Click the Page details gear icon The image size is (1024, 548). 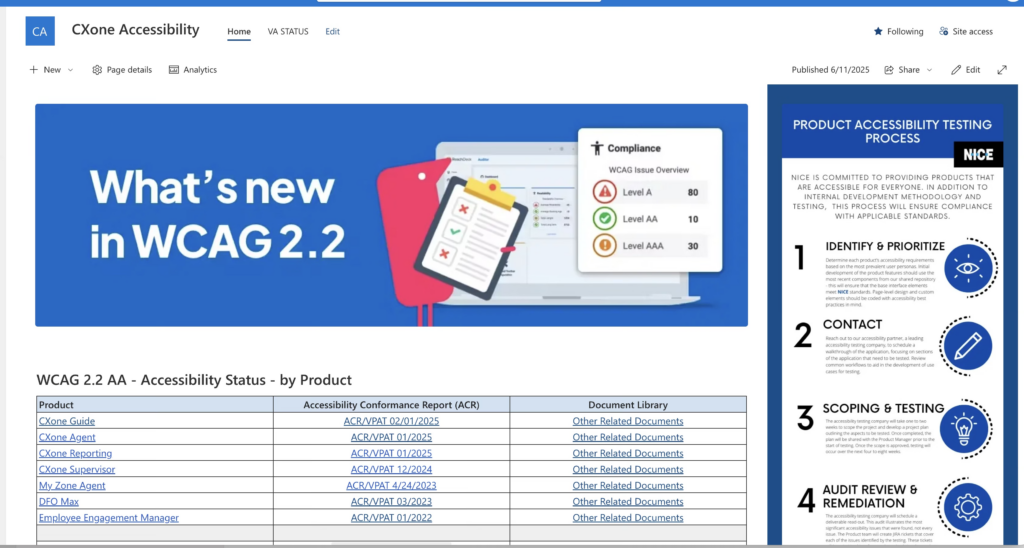pos(97,70)
